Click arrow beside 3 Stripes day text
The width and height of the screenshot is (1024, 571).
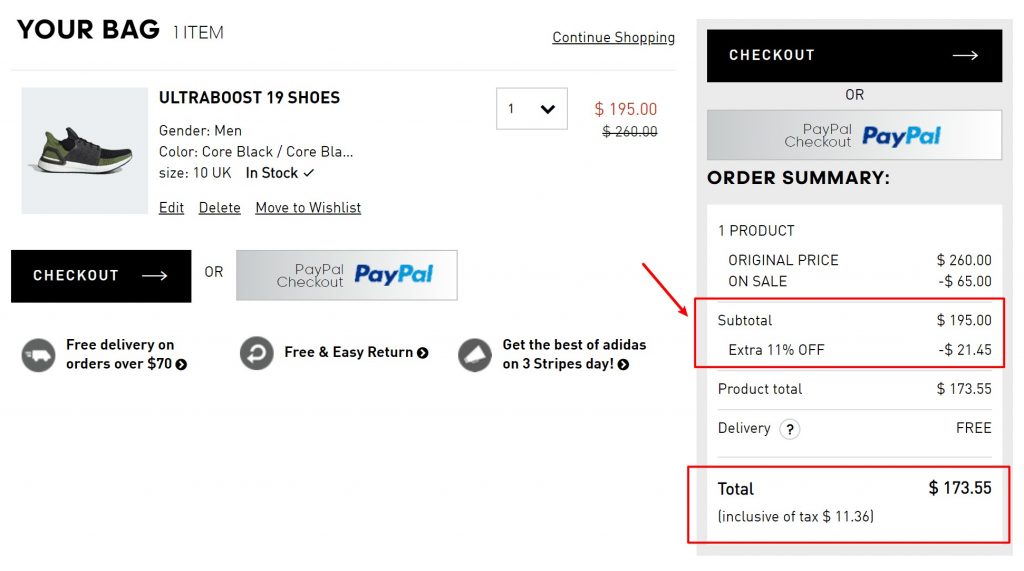pos(623,365)
